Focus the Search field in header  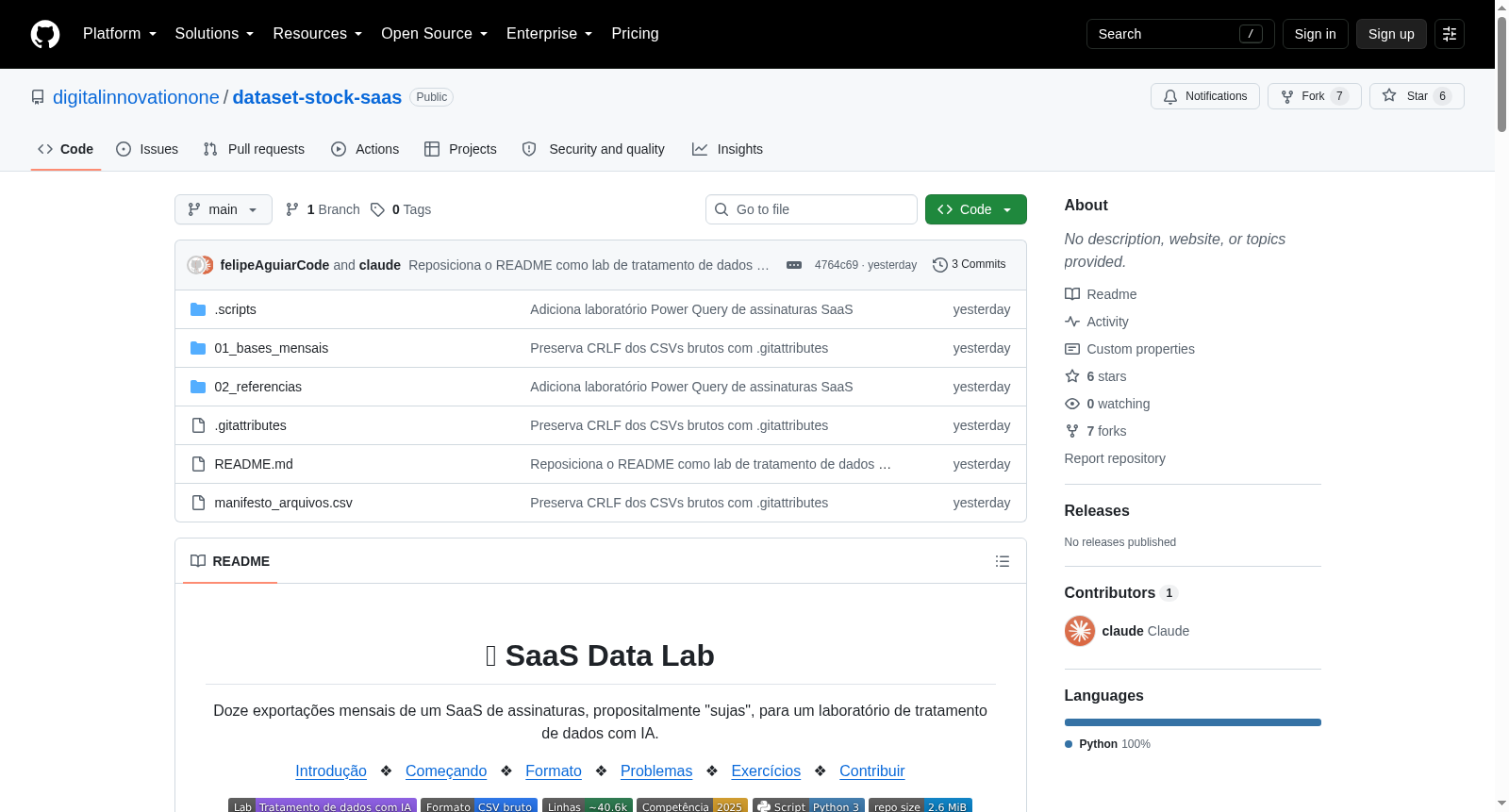coord(1180,34)
